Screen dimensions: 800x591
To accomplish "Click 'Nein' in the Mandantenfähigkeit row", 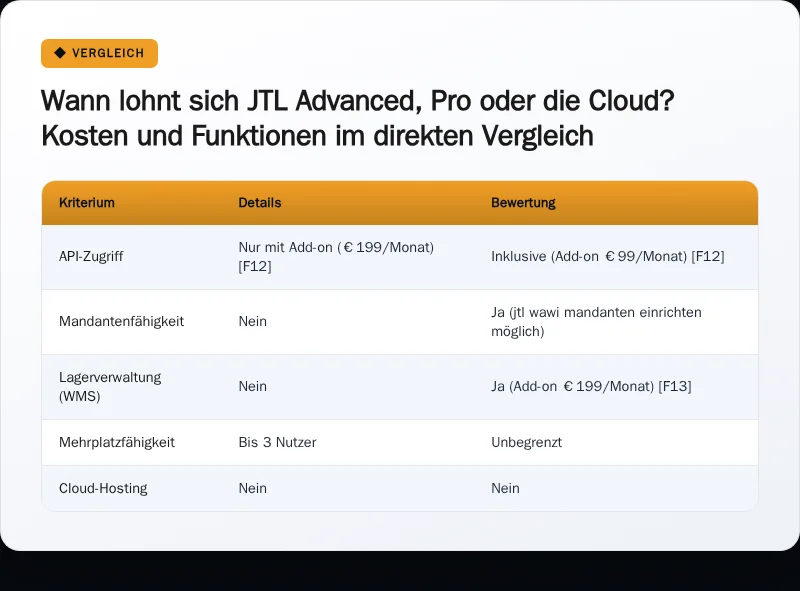I will click(x=253, y=322).
